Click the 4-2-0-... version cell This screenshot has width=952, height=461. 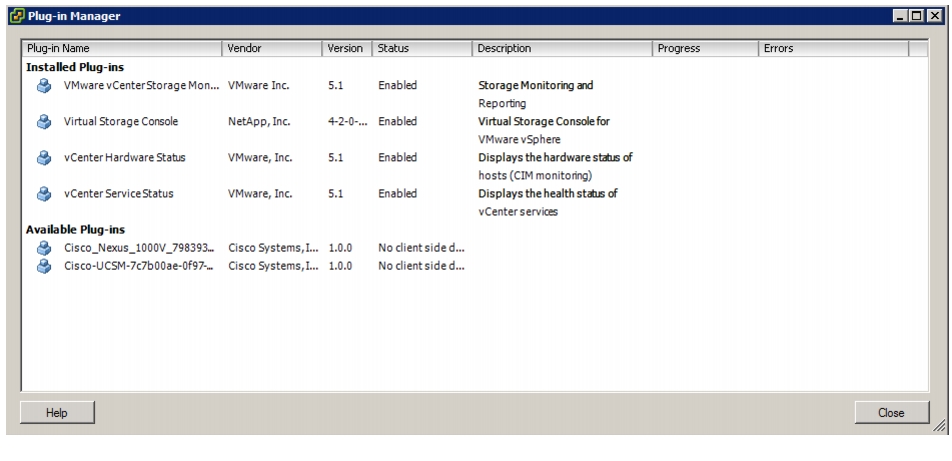(x=348, y=121)
